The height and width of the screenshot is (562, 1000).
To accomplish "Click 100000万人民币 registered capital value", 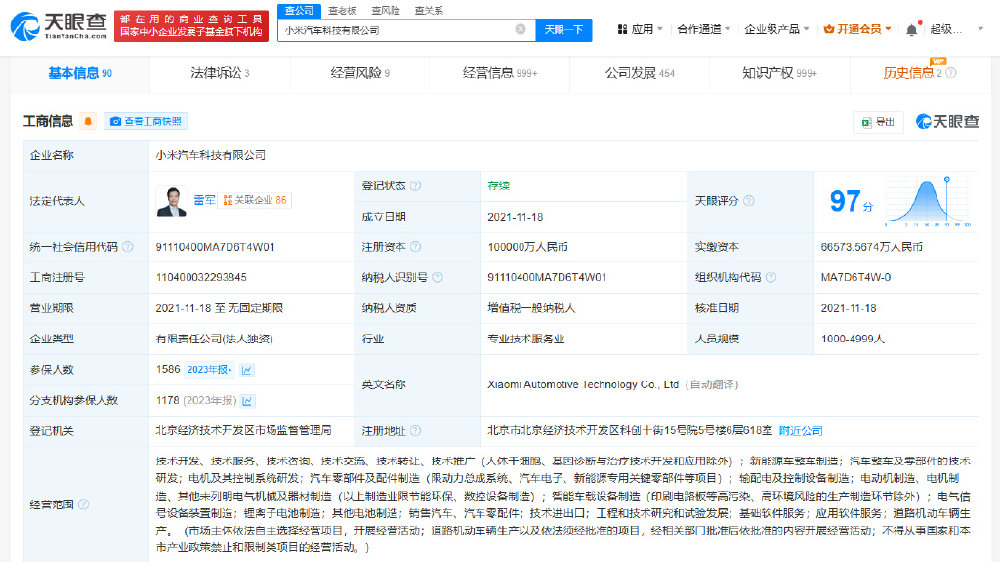I will 527,247.
